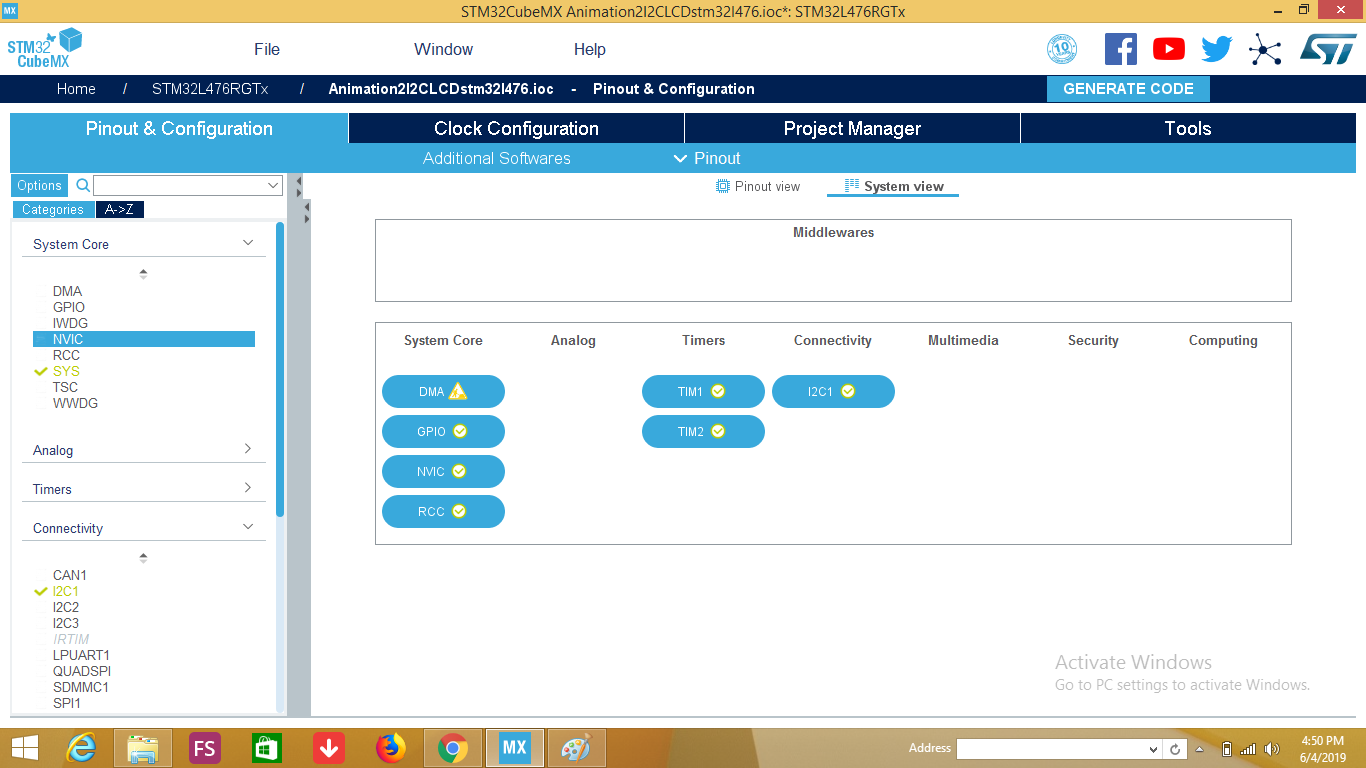Open the ST YouTube channel icon
Screen dimensions: 1366x768
1168,49
